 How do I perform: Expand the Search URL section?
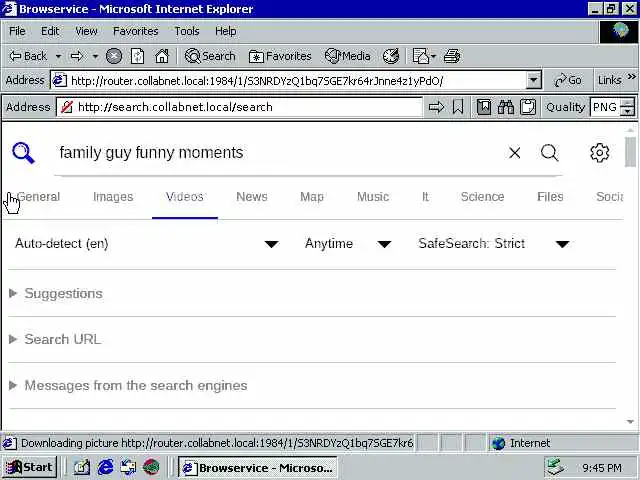pos(55,339)
